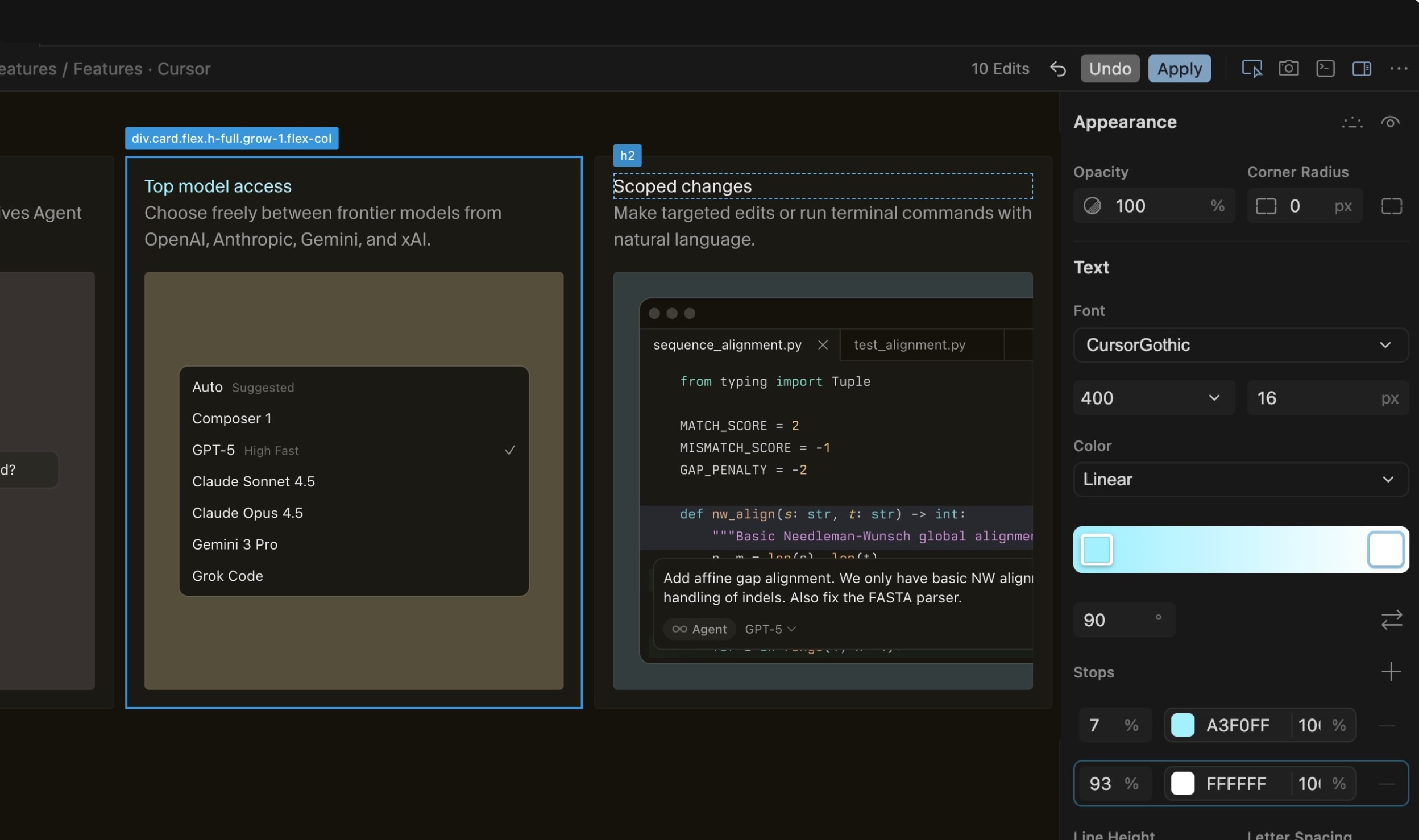Click the "Make targeted edits" description text
This screenshot has height=840, width=1419.
tap(822, 226)
